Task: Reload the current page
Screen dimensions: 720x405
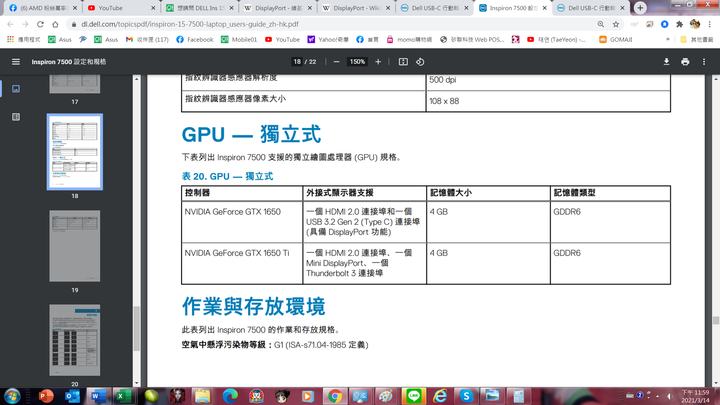Action: coord(40,24)
